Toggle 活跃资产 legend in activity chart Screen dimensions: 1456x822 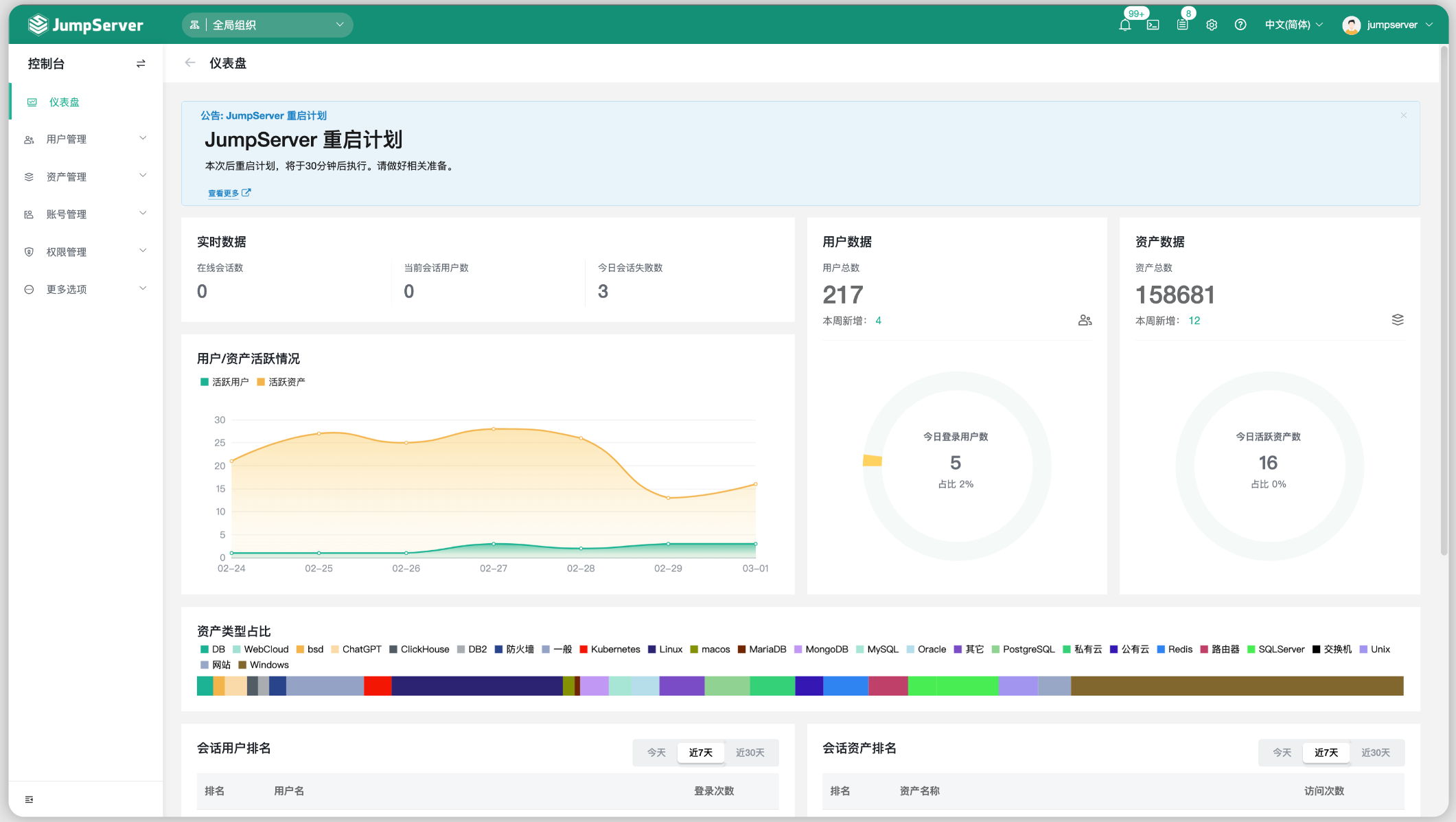281,382
